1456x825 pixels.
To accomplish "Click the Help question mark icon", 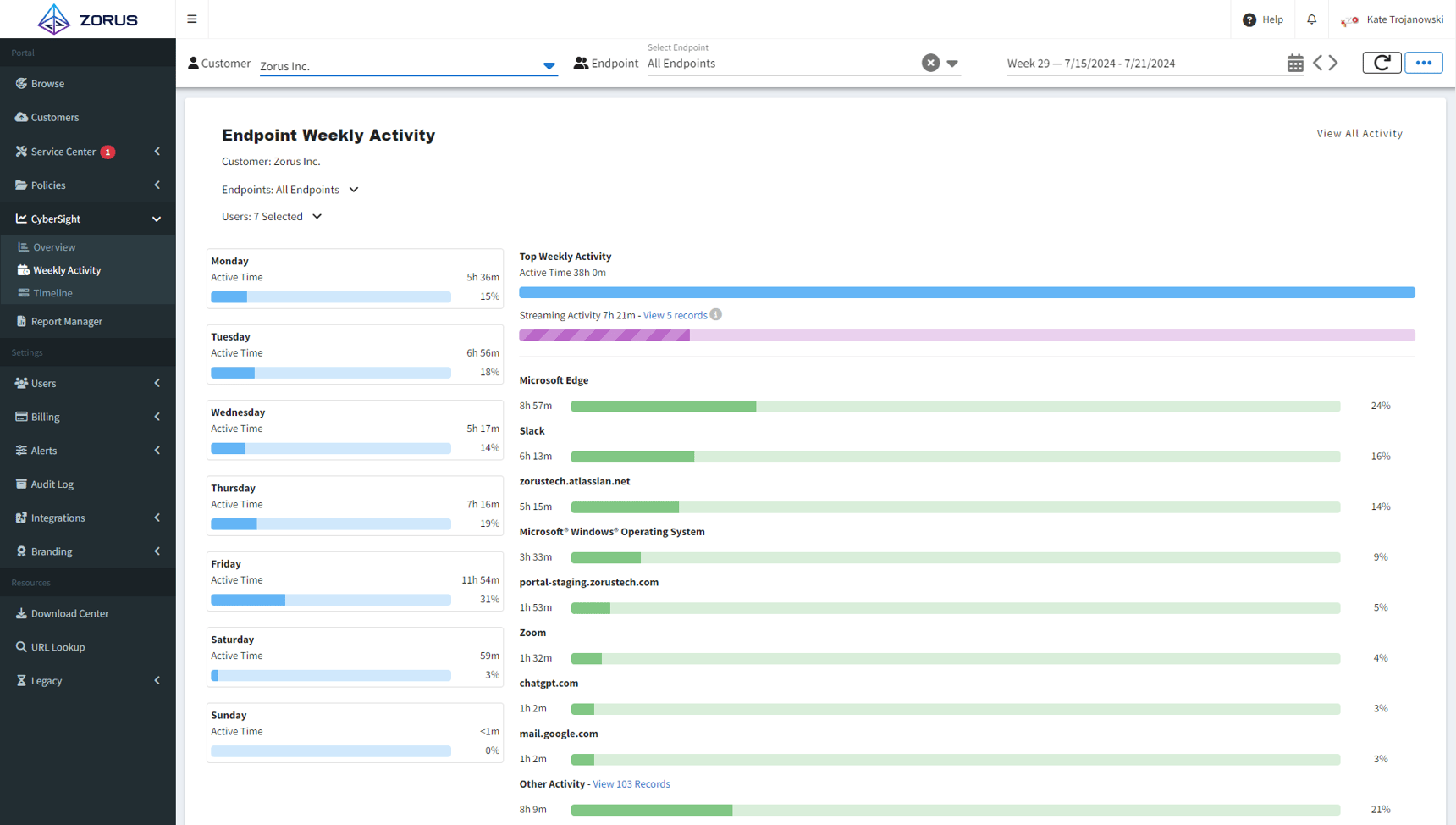I will [1249, 19].
